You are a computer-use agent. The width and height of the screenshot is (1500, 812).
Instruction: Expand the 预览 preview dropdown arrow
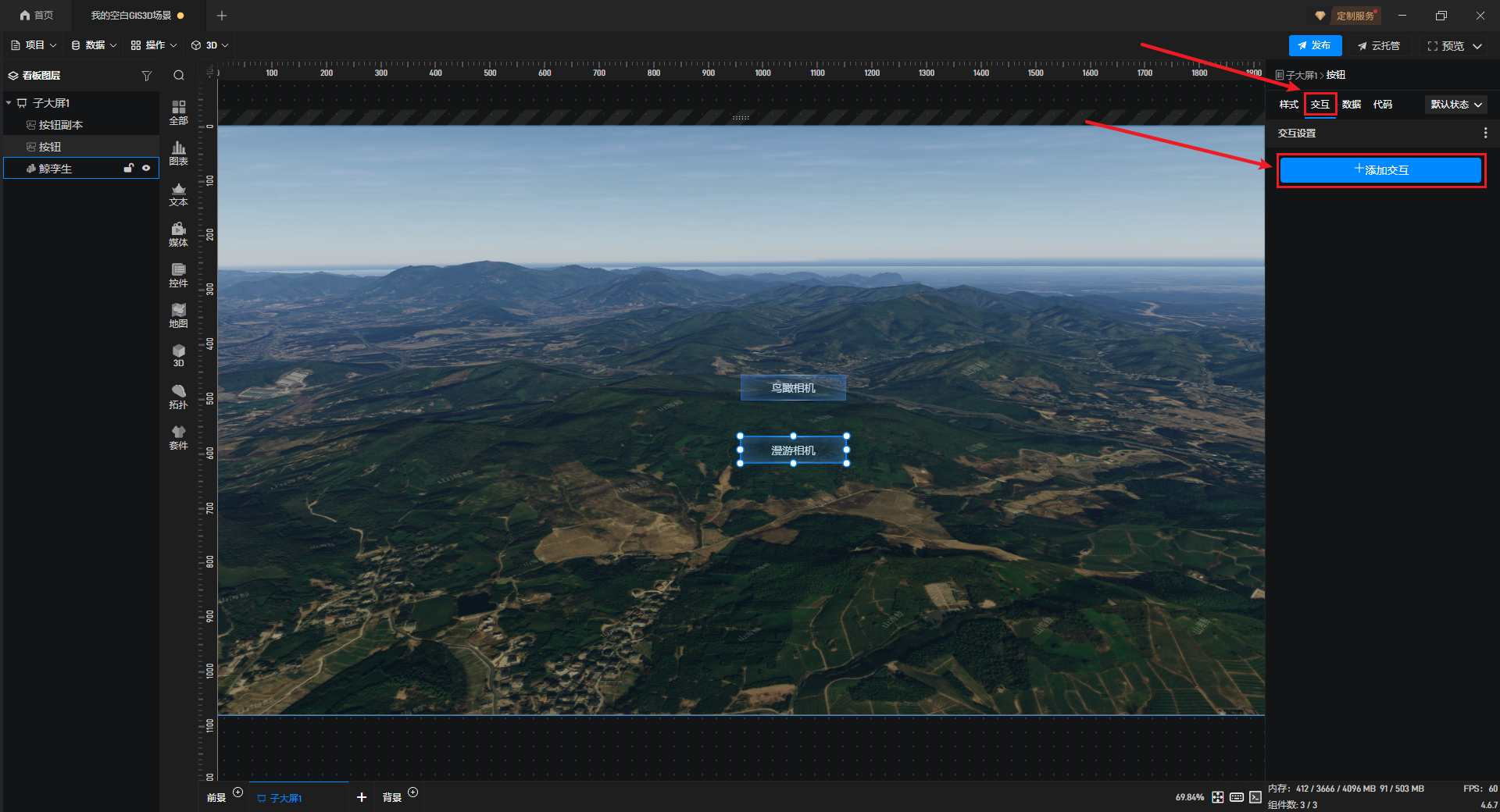1477,46
